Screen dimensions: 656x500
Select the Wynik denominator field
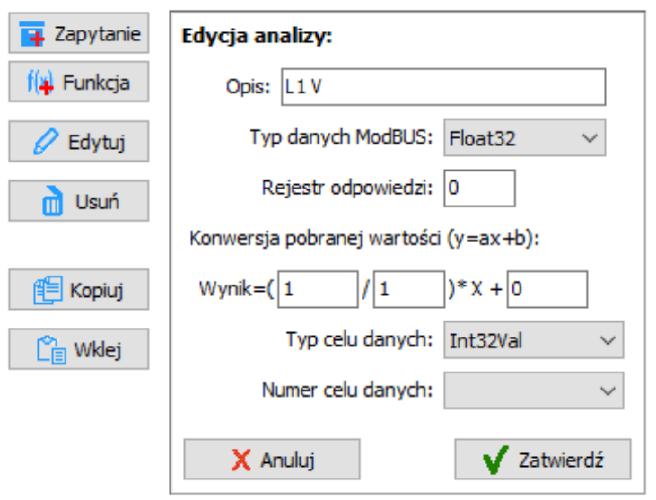click(x=409, y=289)
